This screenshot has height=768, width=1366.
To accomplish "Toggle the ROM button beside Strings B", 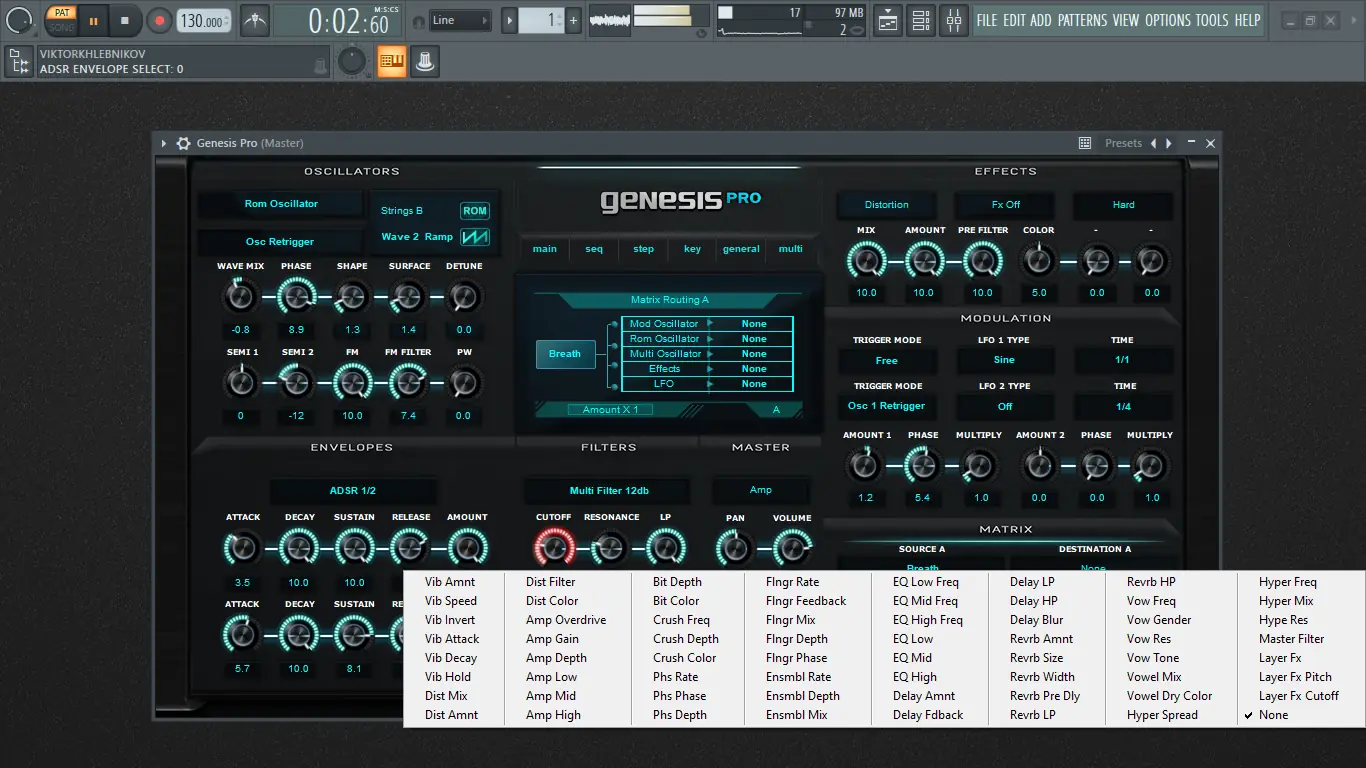I will (x=474, y=211).
